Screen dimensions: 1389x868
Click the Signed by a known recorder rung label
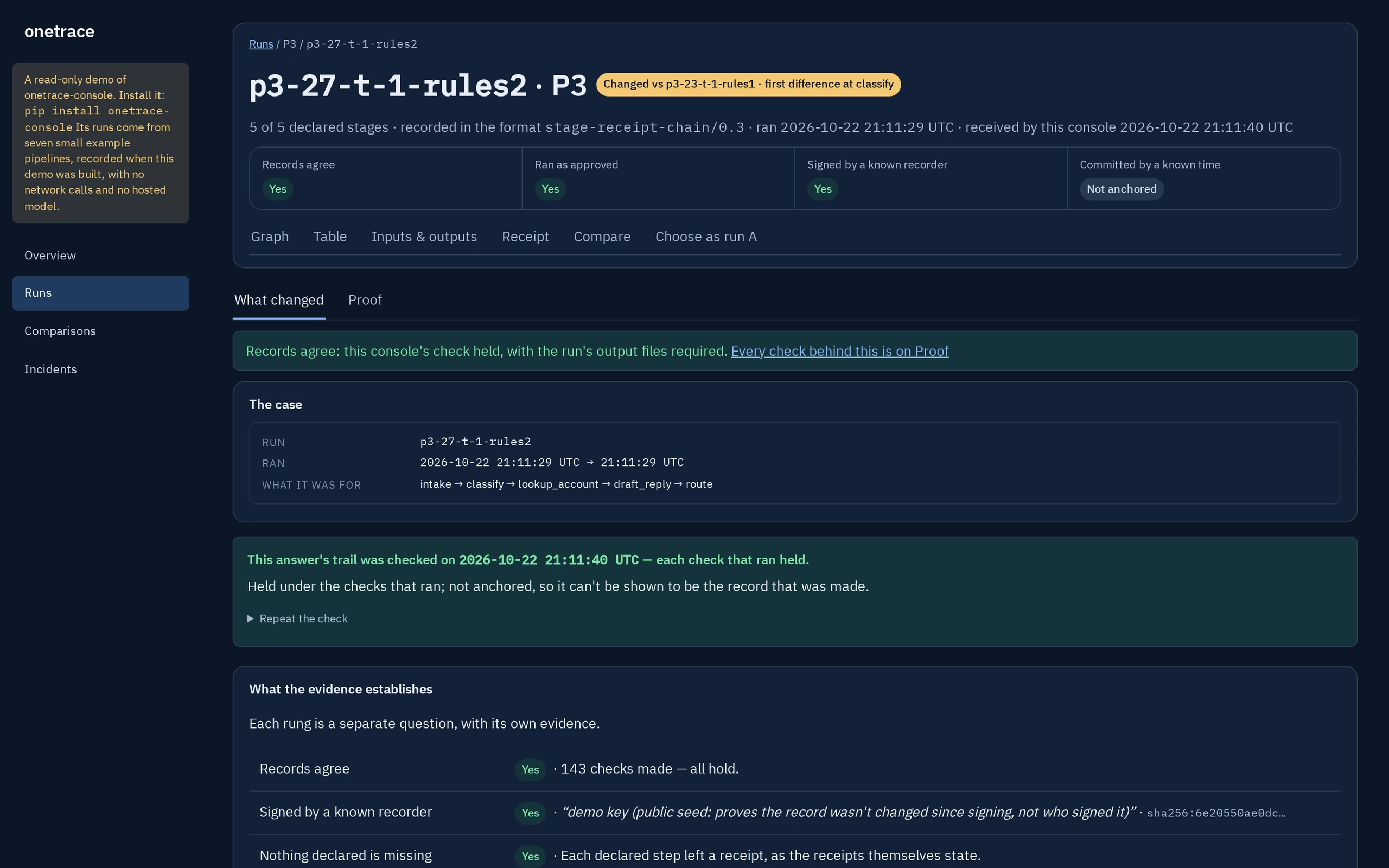point(346,812)
